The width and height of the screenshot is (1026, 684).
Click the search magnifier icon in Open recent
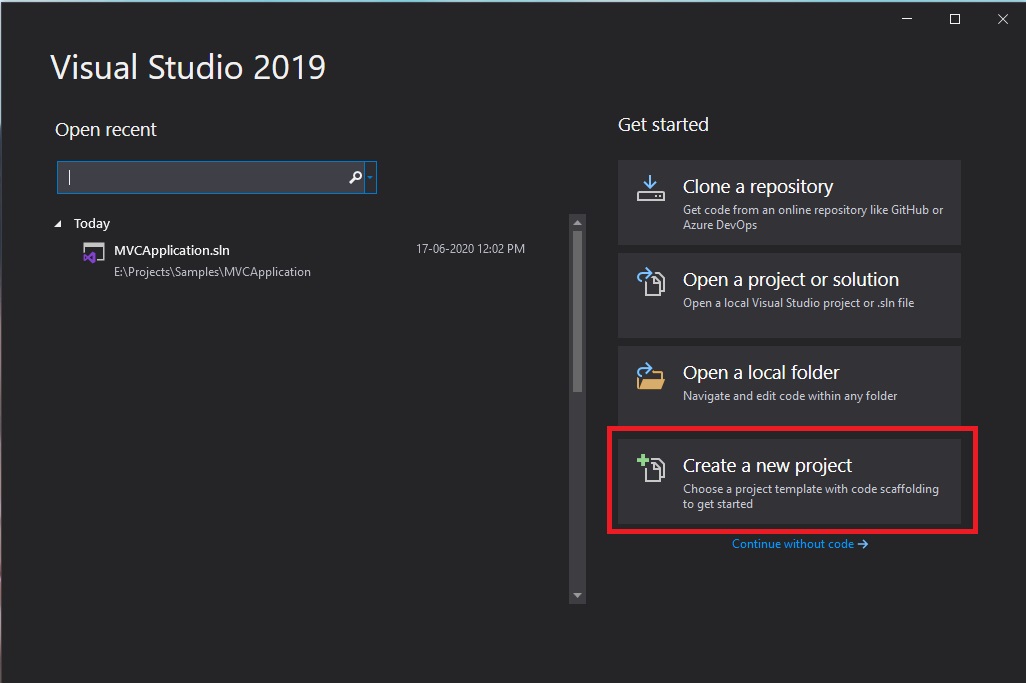click(x=355, y=177)
